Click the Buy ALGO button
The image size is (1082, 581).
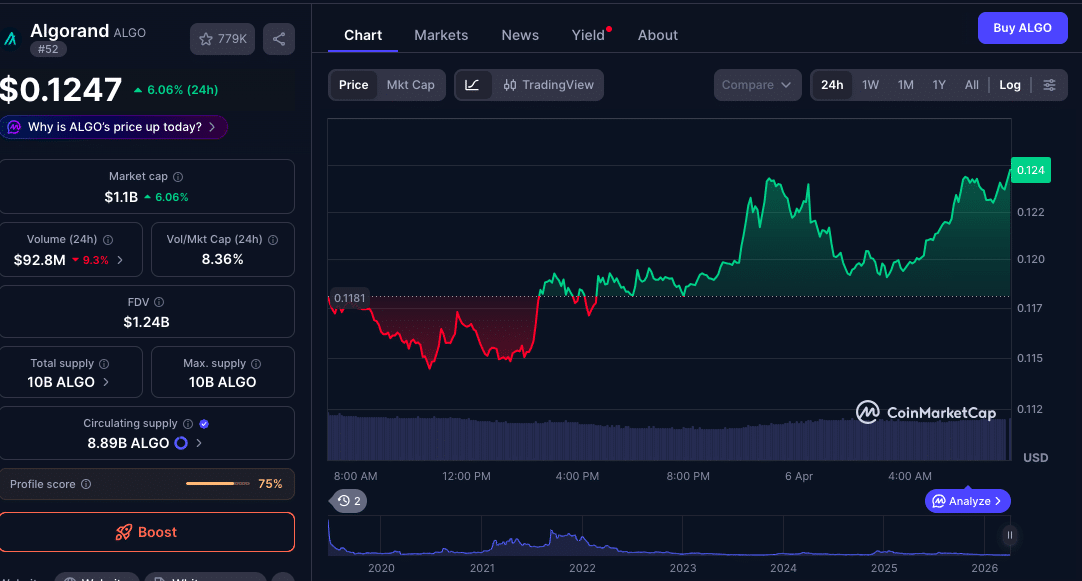[x=1022, y=28]
